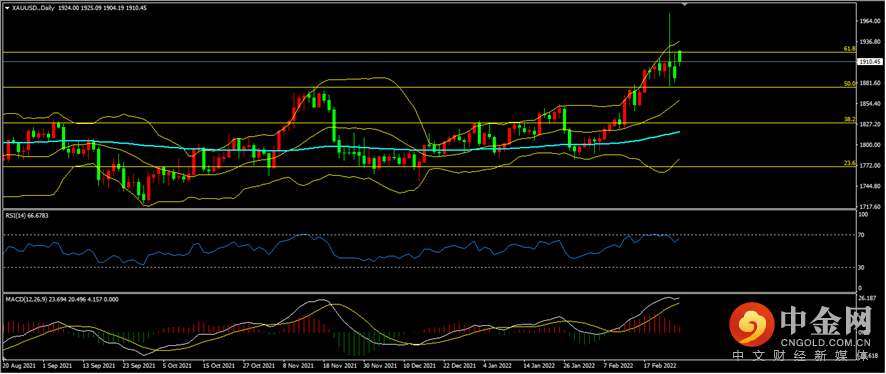Screen dimensions: 886x374
Task: Click the RSI scale 100 label
Action: point(864,216)
